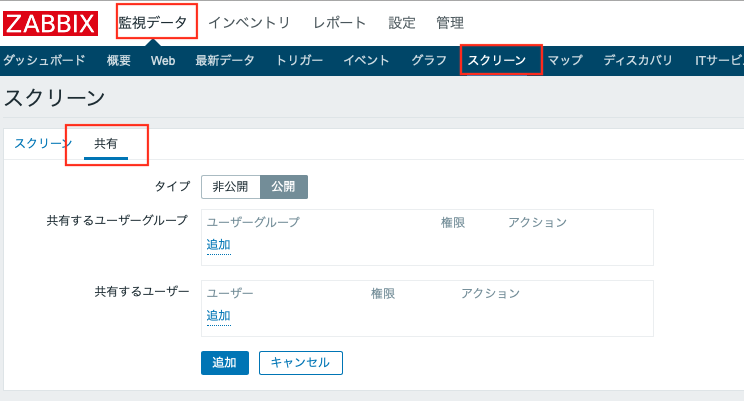The image size is (744, 401).
Task: Click the blue 追加 button
Action: pyautogui.click(x=224, y=362)
